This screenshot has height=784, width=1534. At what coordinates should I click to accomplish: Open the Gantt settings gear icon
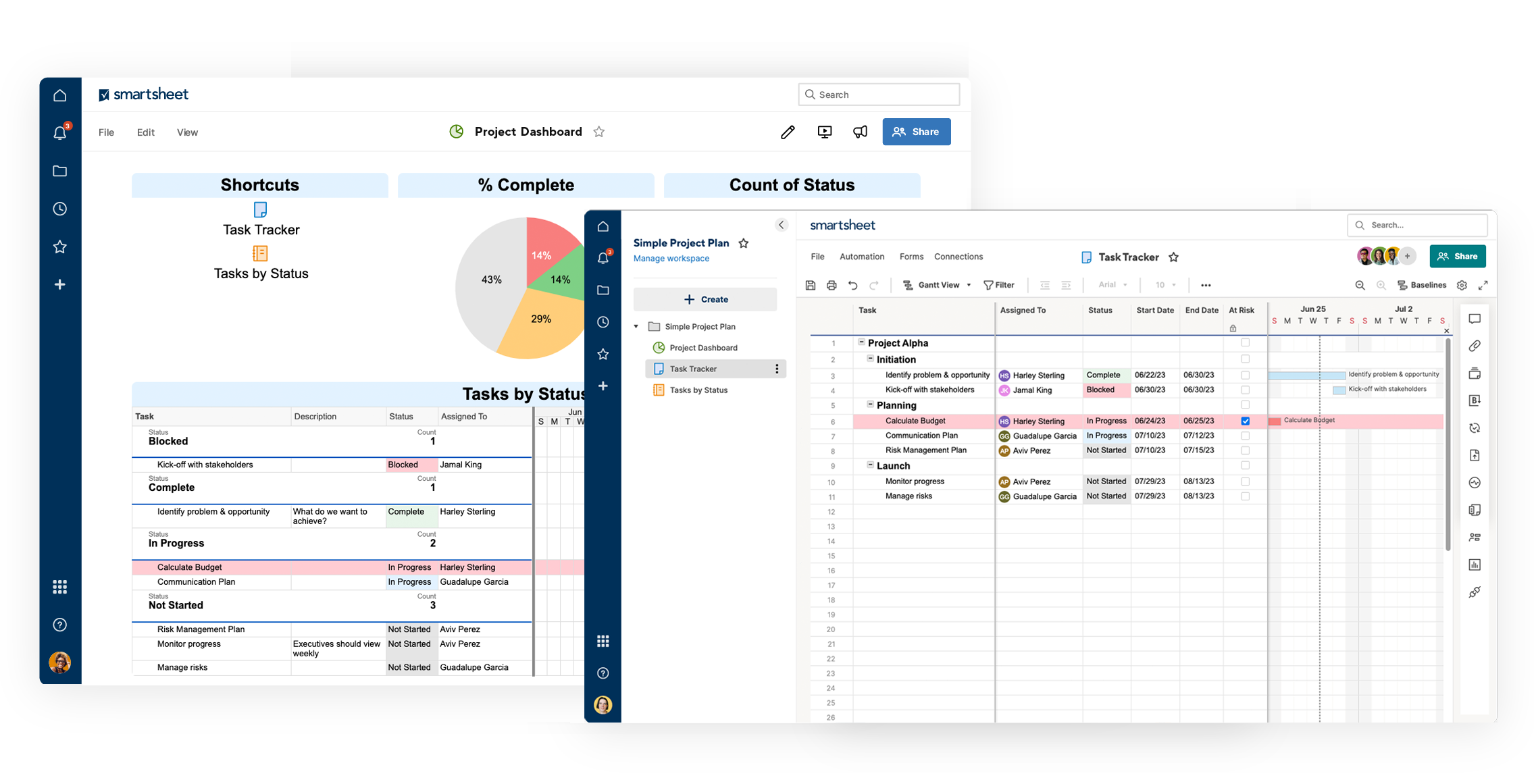1462,285
